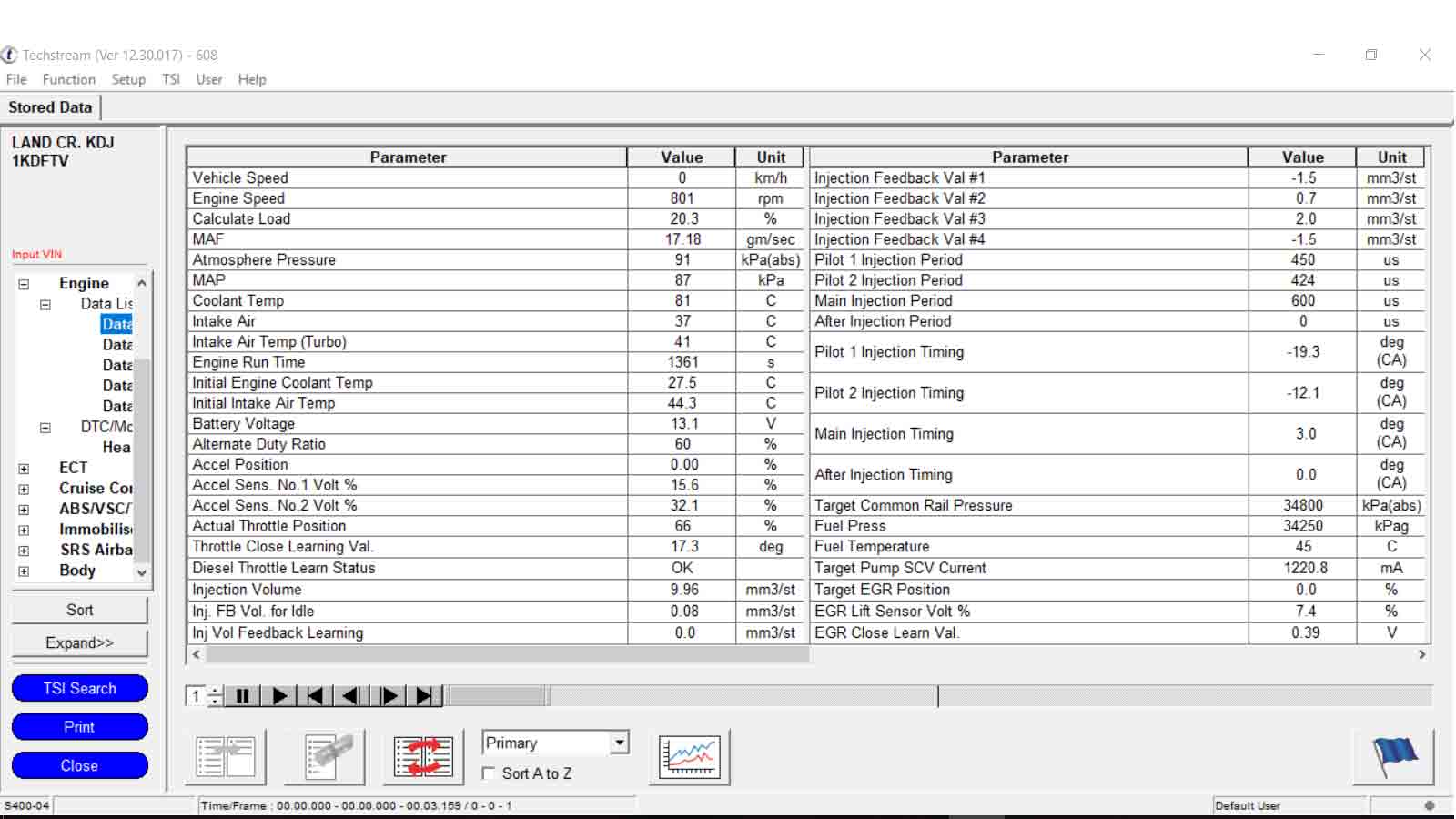Image resolution: width=1456 pixels, height=819 pixels.
Task: Click the TSI Search button
Action: pyautogui.click(x=80, y=689)
